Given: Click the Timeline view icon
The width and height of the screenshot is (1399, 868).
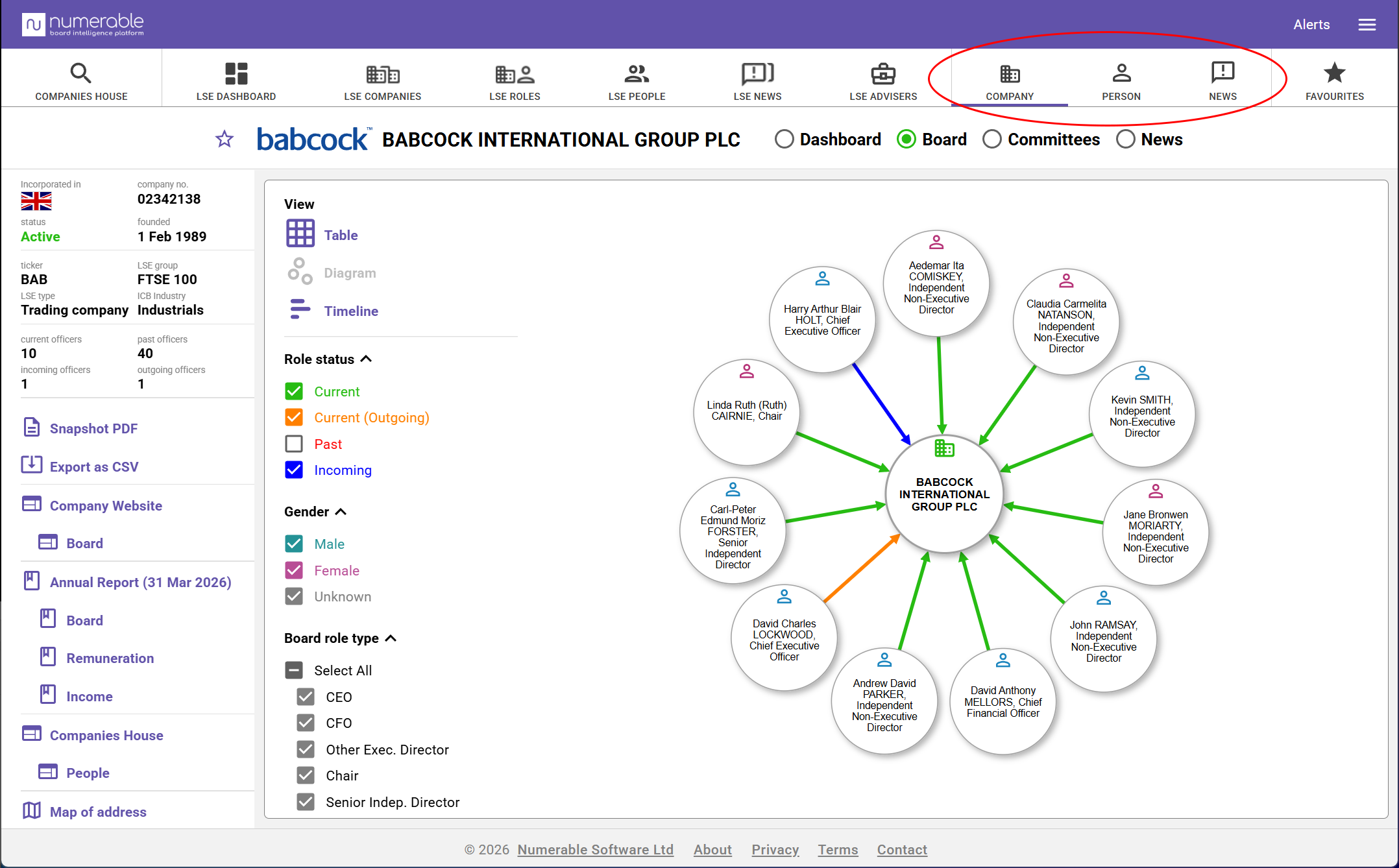Looking at the screenshot, I should coord(300,309).
